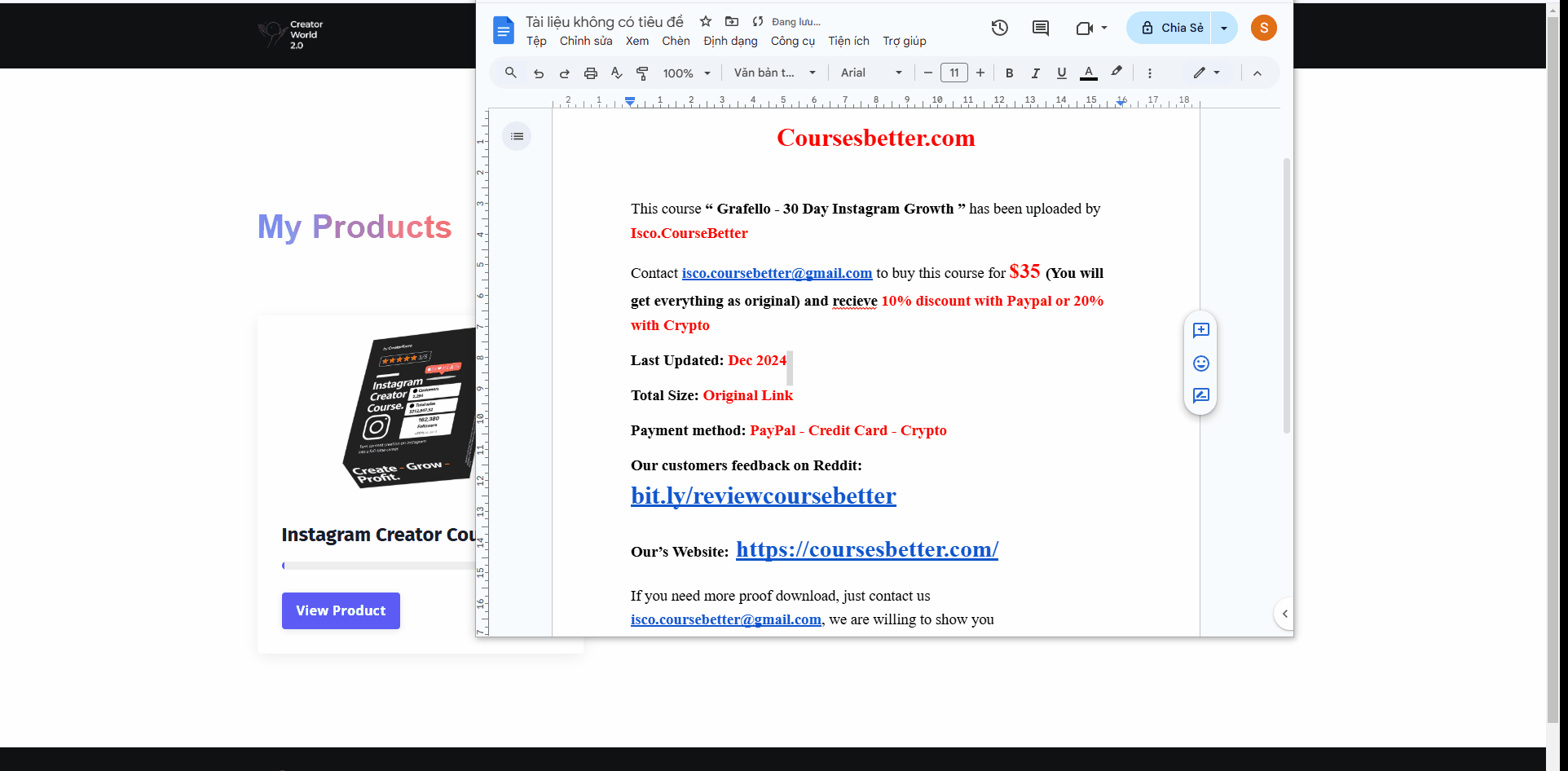Edit font size field
Image resolution: width=1568 pixels, height=771 pixels.
pos(954,73)
